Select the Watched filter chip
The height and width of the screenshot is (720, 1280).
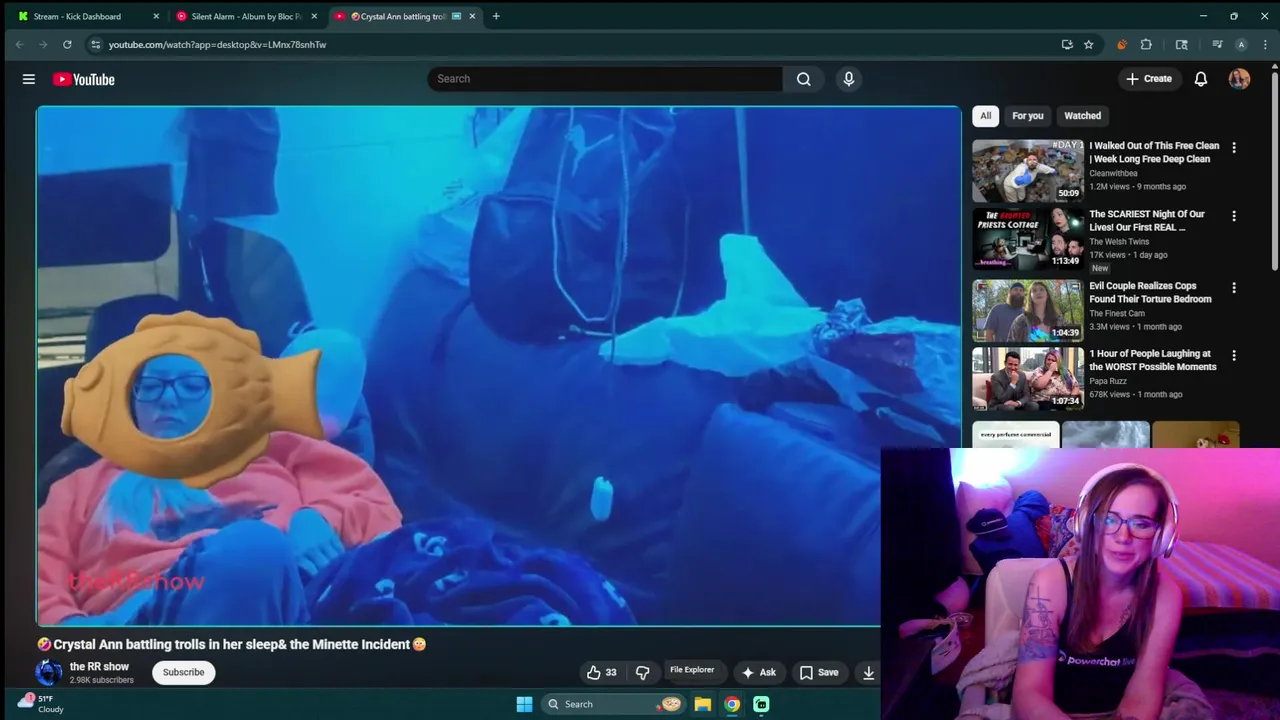1082,116
